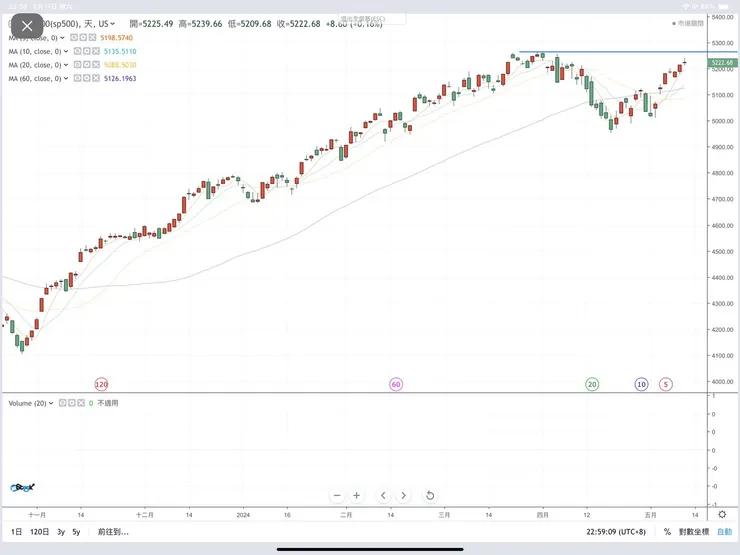Click the 開=5225.49 open price text
The width and height of the screenshot is (740, 555).
pyautogui.click(x=151, y=24)
